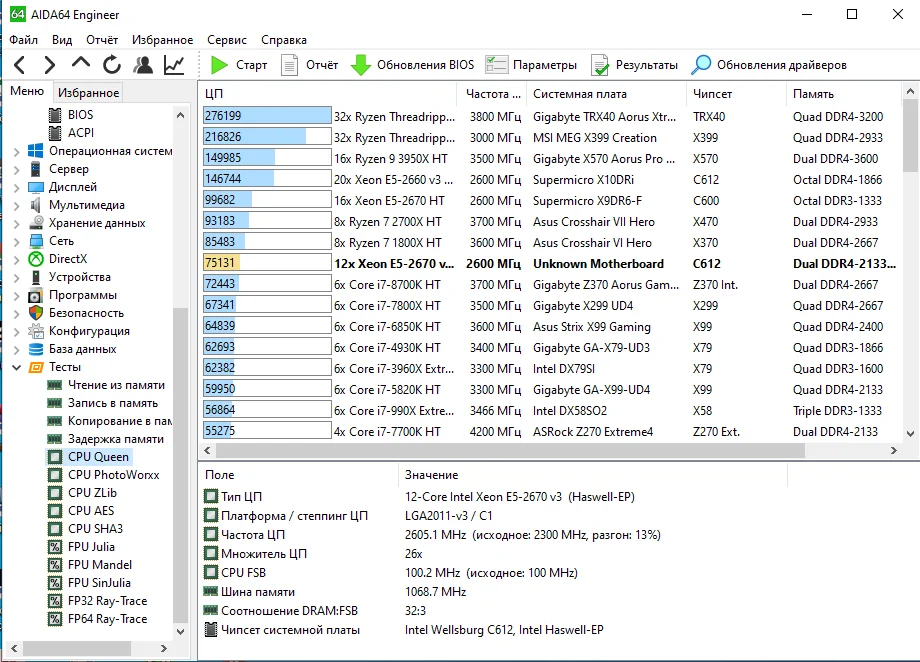Image resolution: width=920 pixels, height=662 pixels.
Task: Click the menu tree scroll-down arrow
Action: pyautogui.click(x=181, y=631)
